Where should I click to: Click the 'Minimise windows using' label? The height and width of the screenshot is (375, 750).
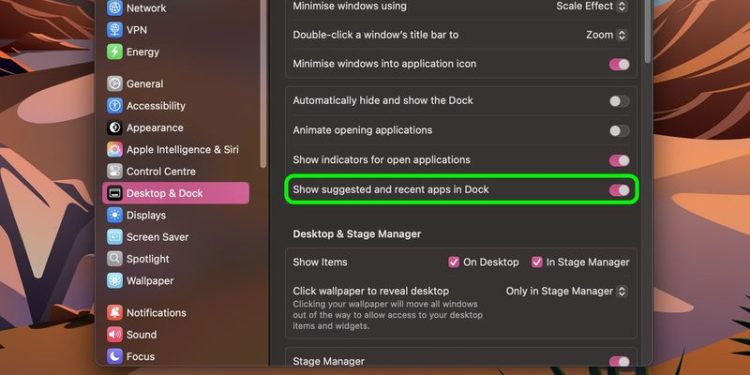pyautogui.click(x=350, y=6)
